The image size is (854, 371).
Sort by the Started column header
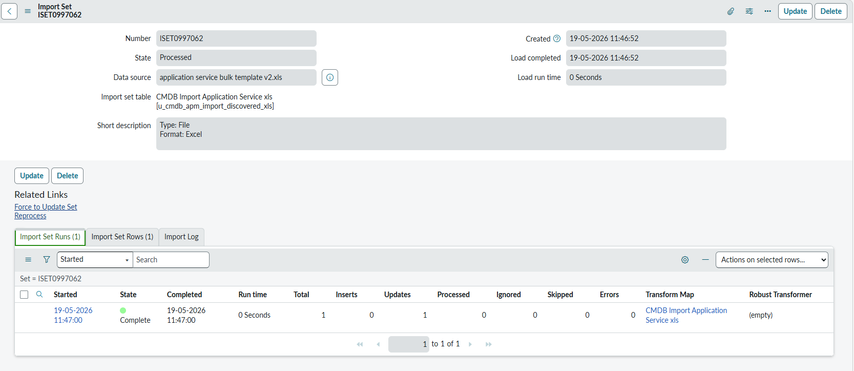click(65, 294)
